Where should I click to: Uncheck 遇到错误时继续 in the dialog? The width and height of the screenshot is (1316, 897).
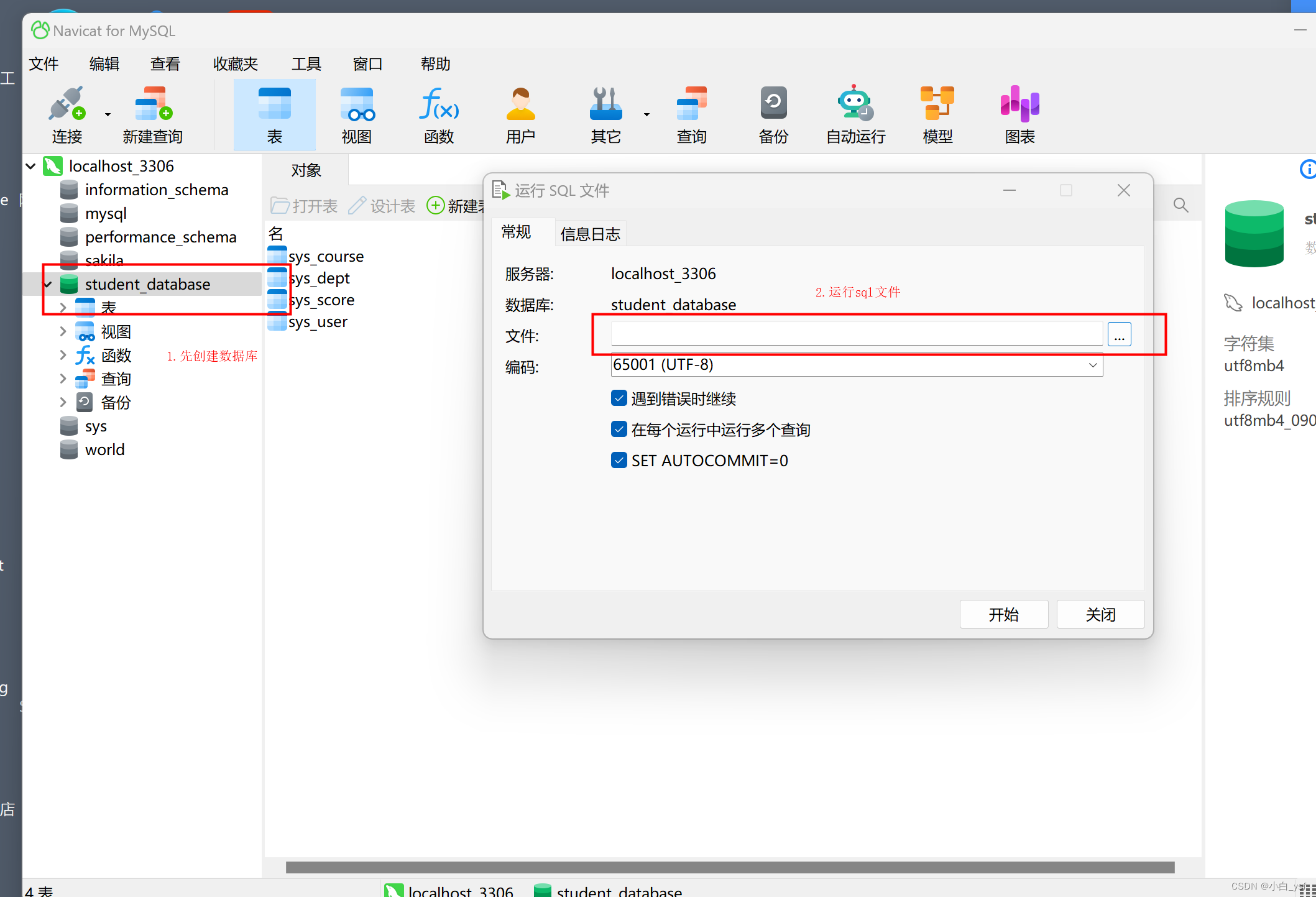(x=619, y=398)
